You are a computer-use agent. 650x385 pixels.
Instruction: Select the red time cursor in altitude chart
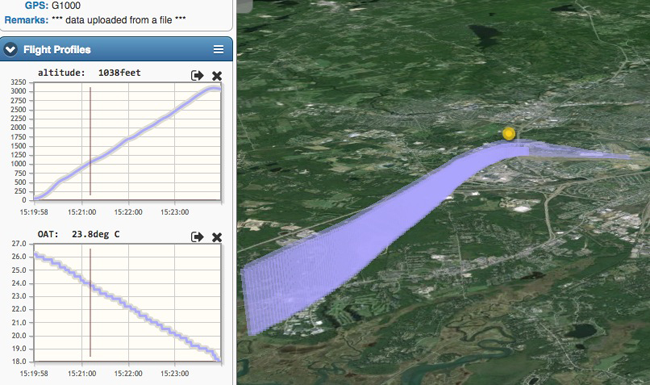[x=90, y=141]
